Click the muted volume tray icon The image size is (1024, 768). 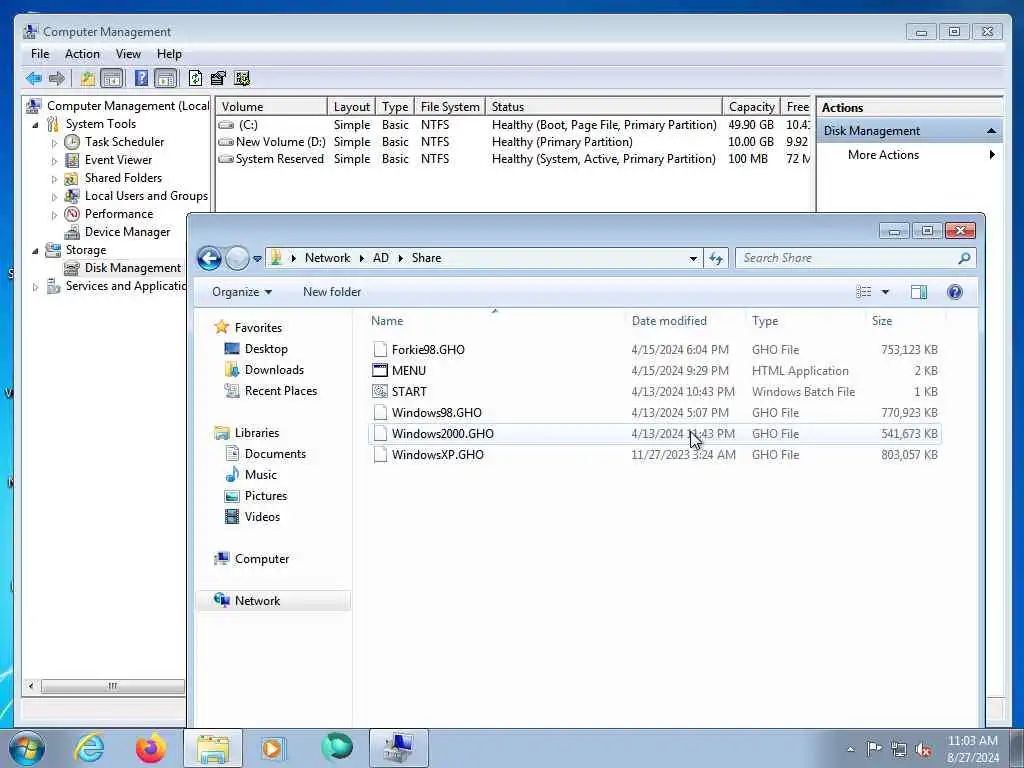pyautogui.click(x=923, y=750)
